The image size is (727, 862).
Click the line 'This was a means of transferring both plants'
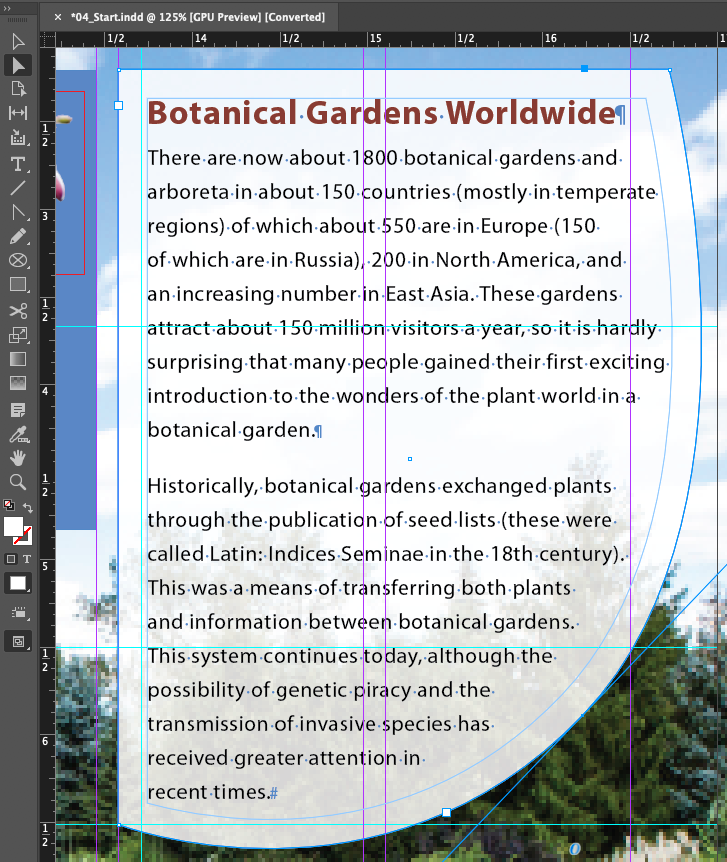tap(361, 588)
